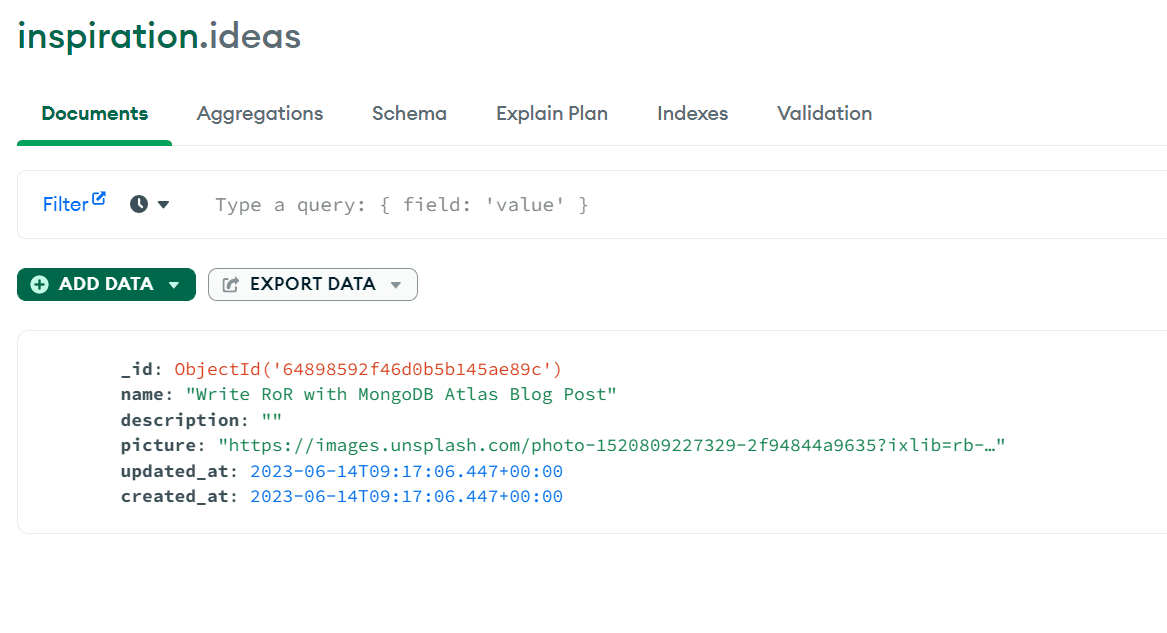Image resolution: width=1167 pixels, height=633 pixels.
Task: Open the Schema tab
Action: coord(409,113)
